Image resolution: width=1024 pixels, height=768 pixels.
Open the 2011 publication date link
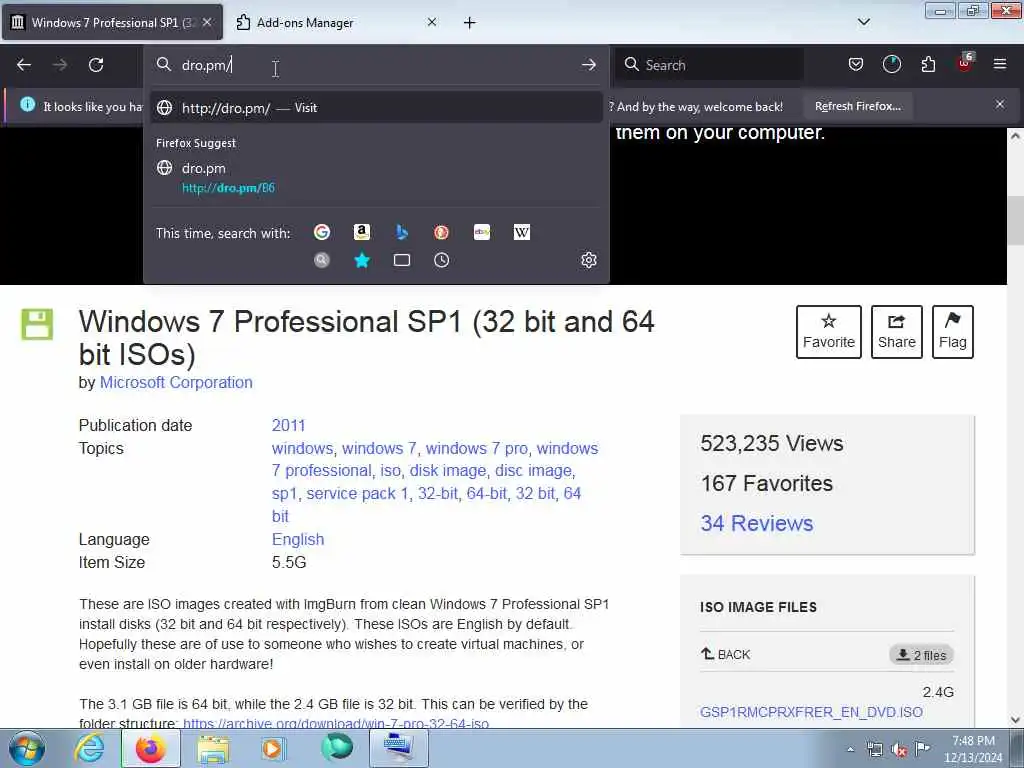tap(288, 426)
